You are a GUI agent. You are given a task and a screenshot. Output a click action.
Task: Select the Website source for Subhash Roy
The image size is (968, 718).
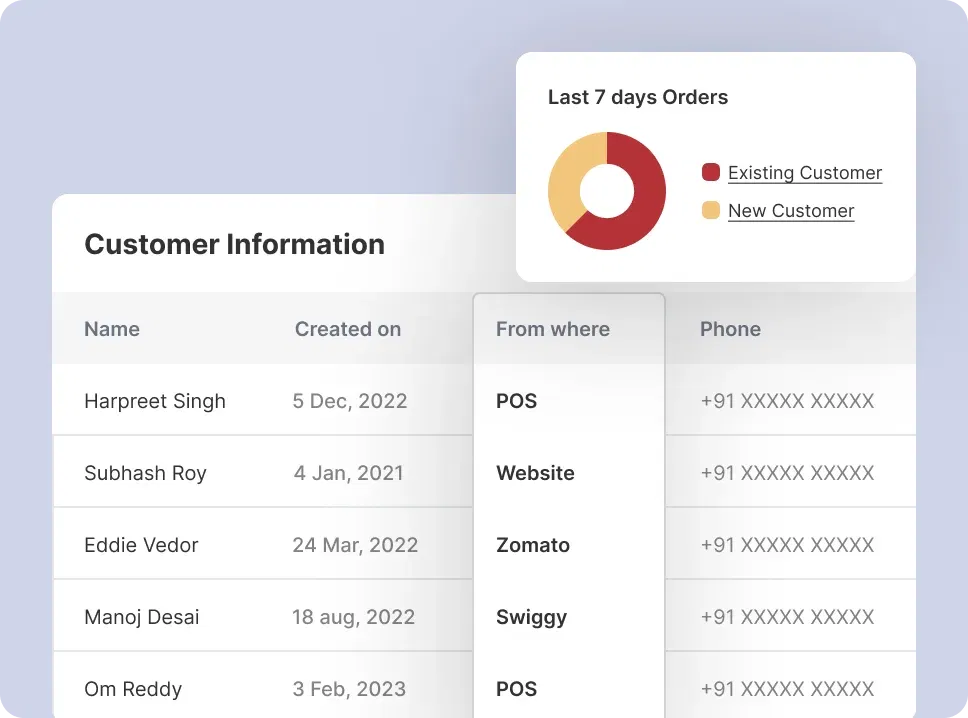point(535,473)
